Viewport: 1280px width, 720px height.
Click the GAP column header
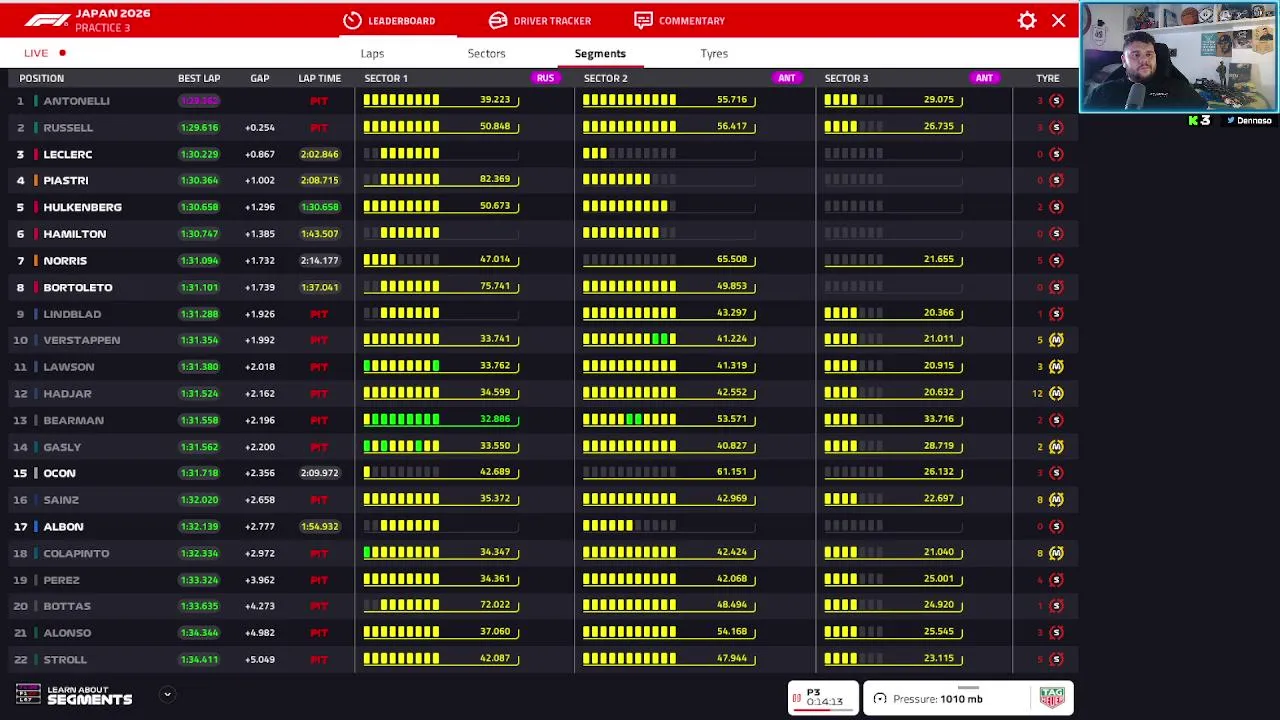click(x=259, y=78)
